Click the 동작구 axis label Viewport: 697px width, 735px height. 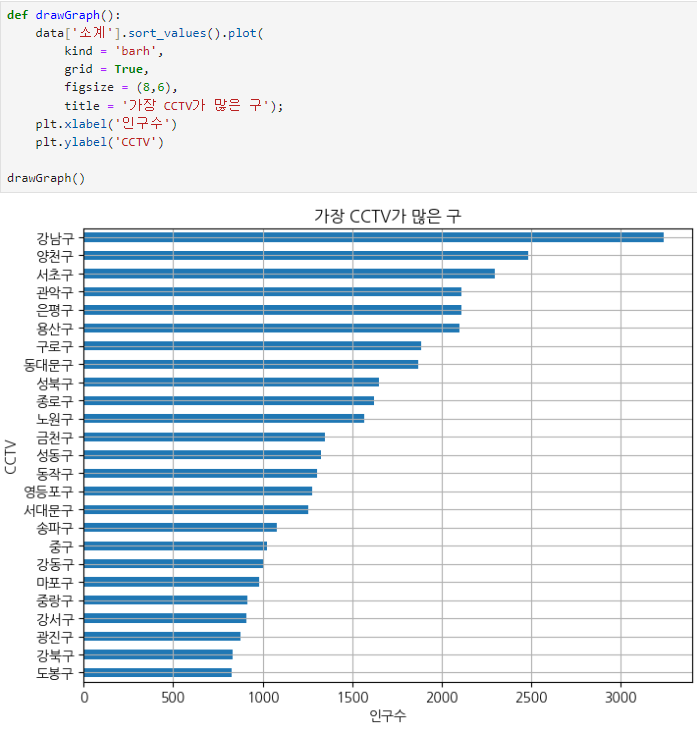click(55, 473)
